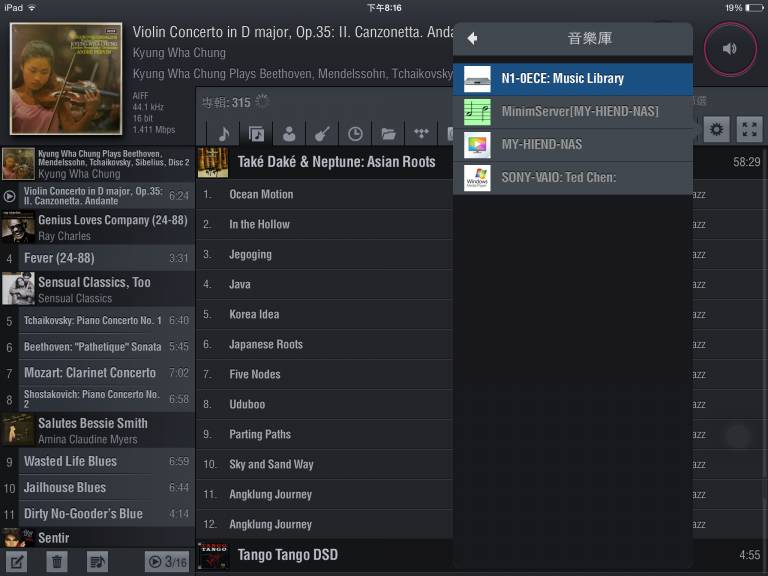Select N1-0ECE: Music Library server
768x576 pixels.
click(x=573, y=79)
